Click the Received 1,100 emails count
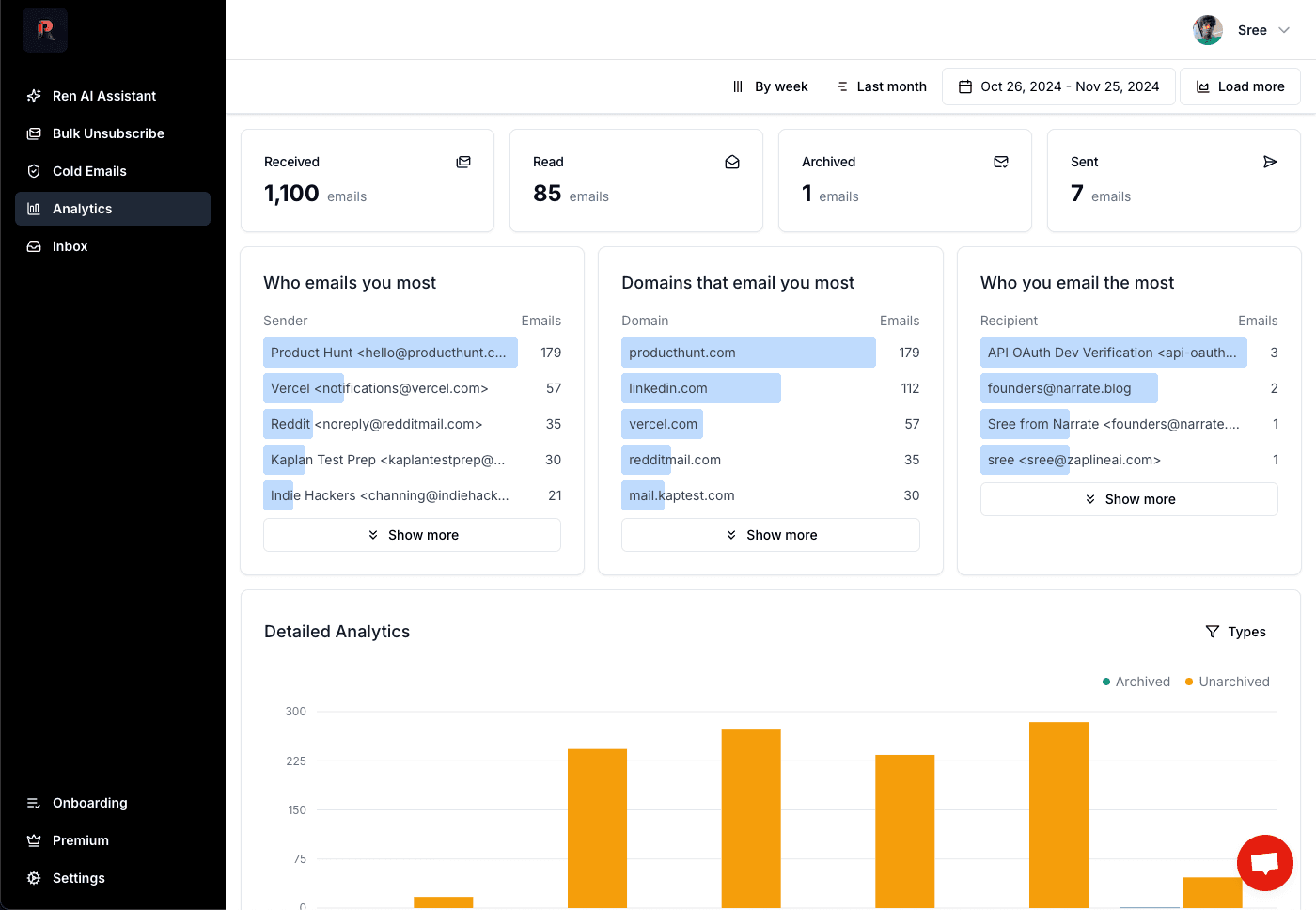 click(315, 194)
